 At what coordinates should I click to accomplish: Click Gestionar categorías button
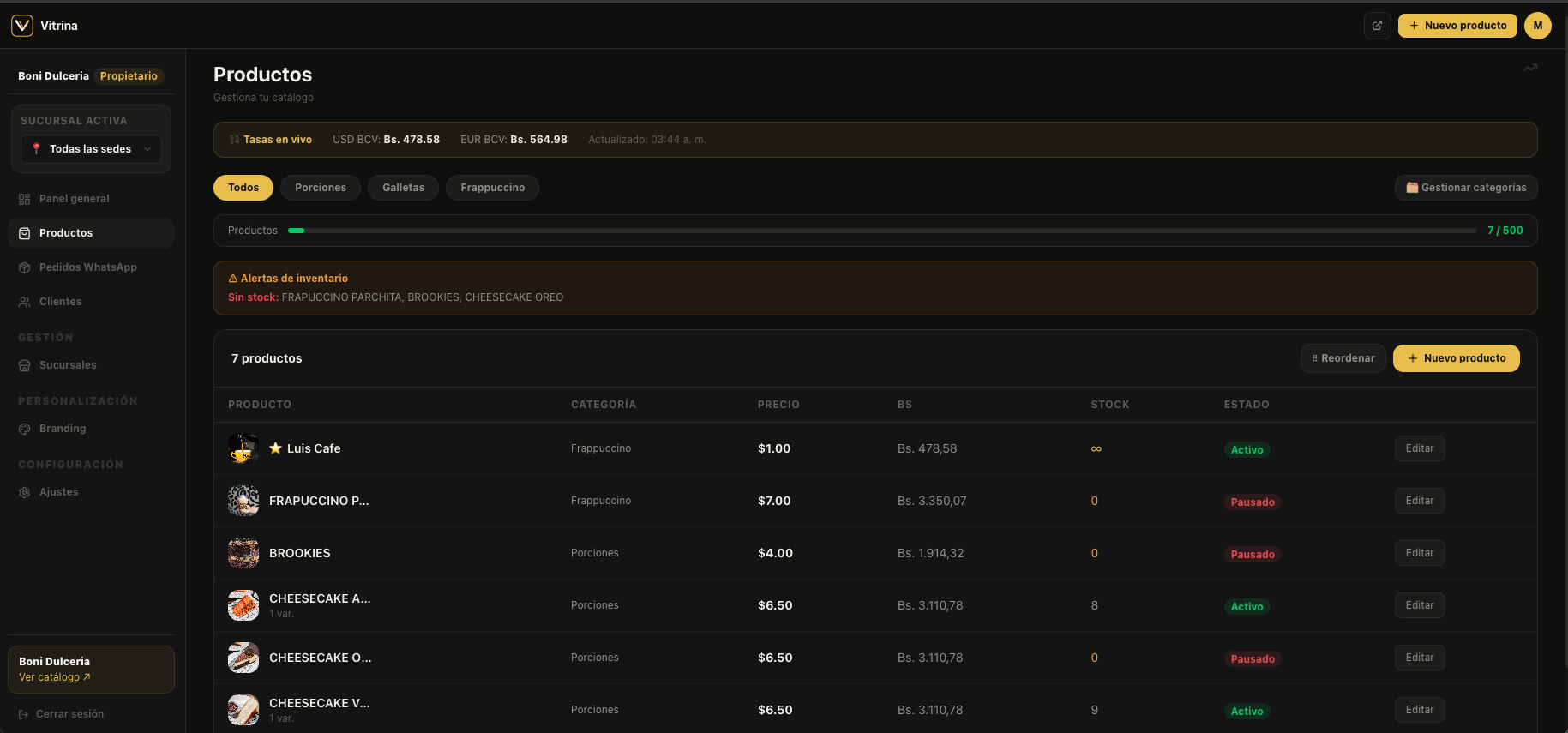click(x=1466, y=188)
